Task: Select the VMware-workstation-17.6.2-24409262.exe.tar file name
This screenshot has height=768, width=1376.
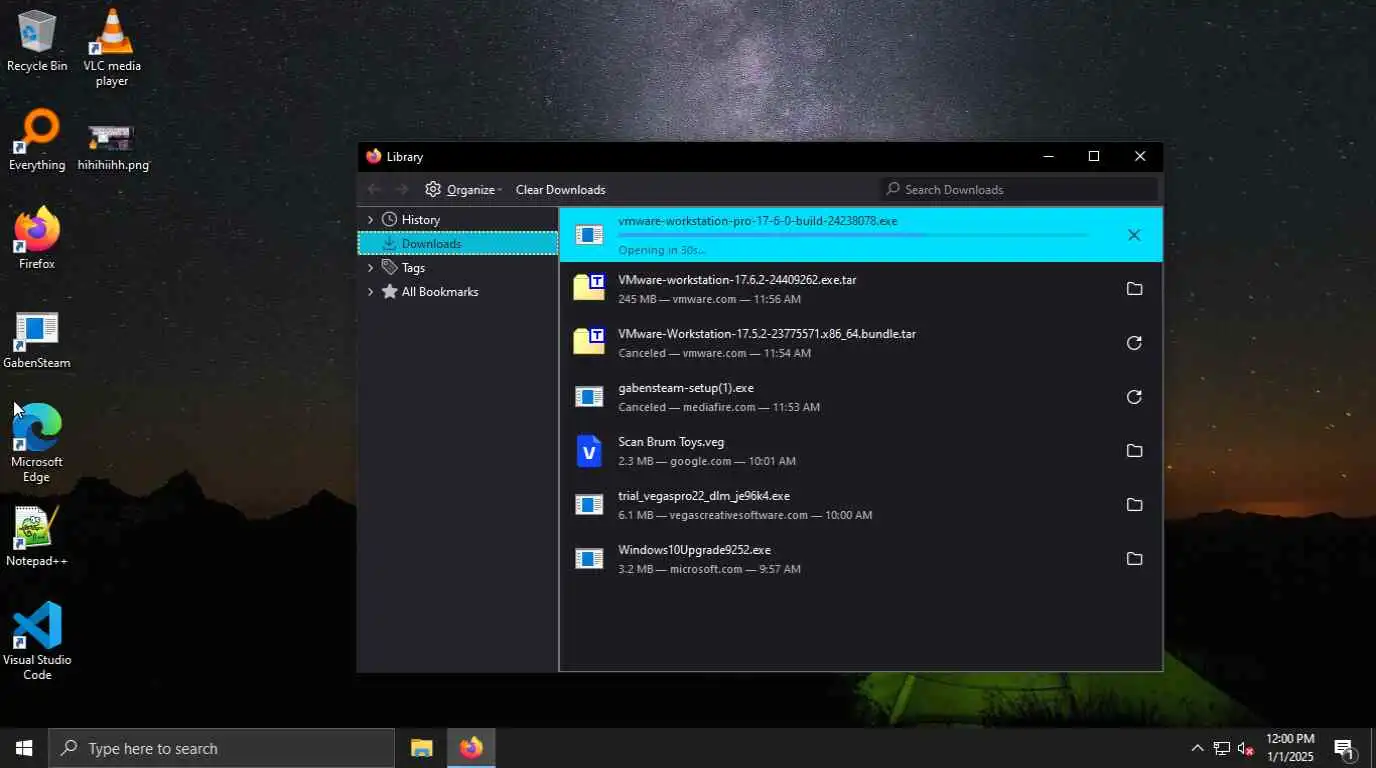Action: click(x=737, y=280)
